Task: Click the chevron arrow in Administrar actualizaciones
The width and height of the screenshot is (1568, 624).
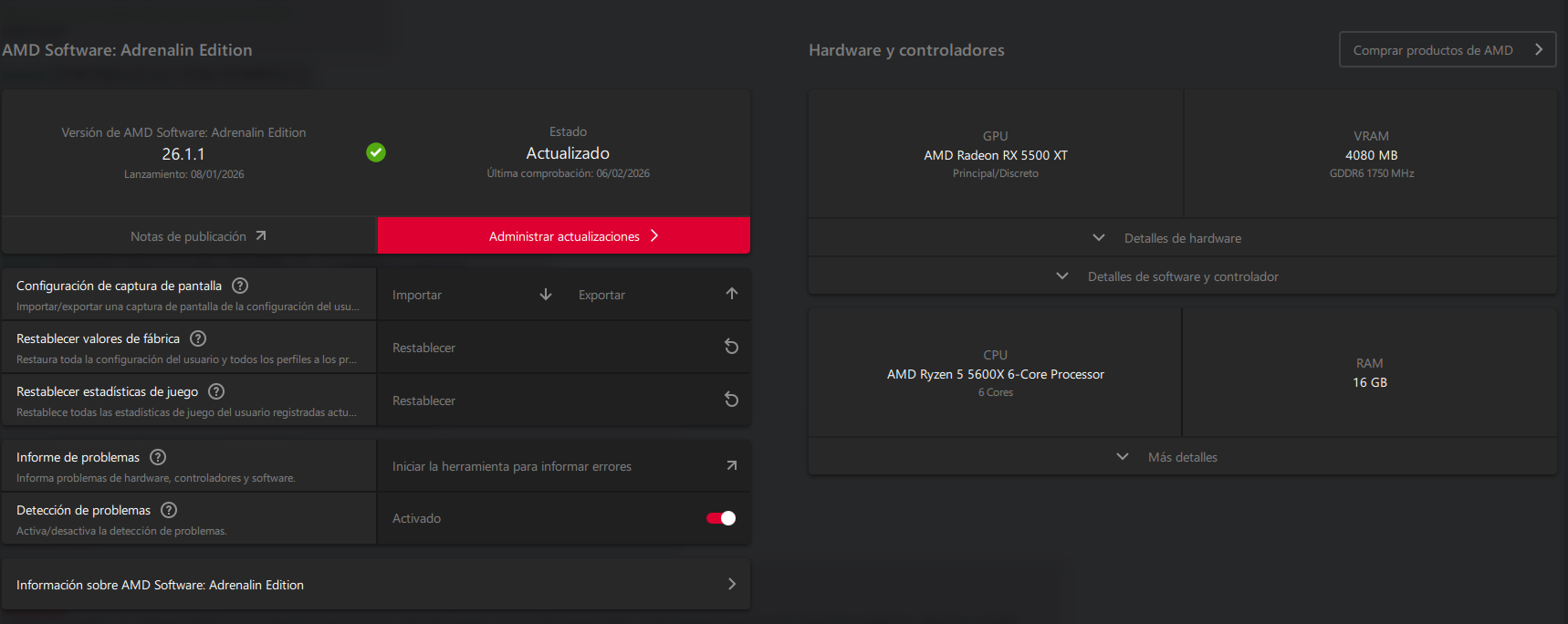Action: coord(654,235)
